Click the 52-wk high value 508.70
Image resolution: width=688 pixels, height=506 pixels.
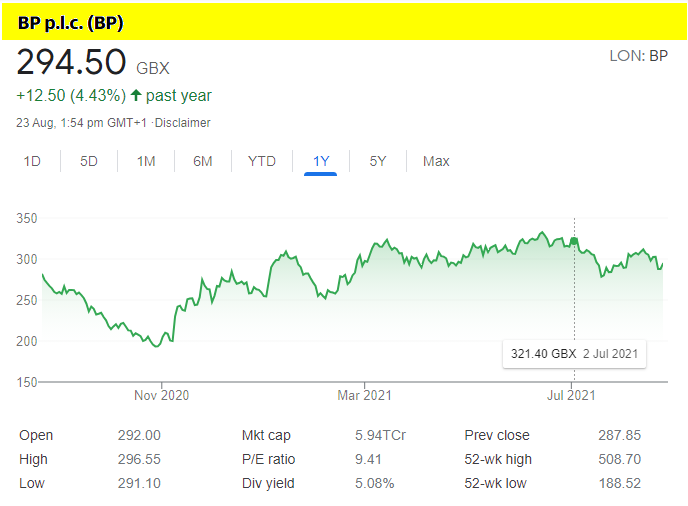620,459
